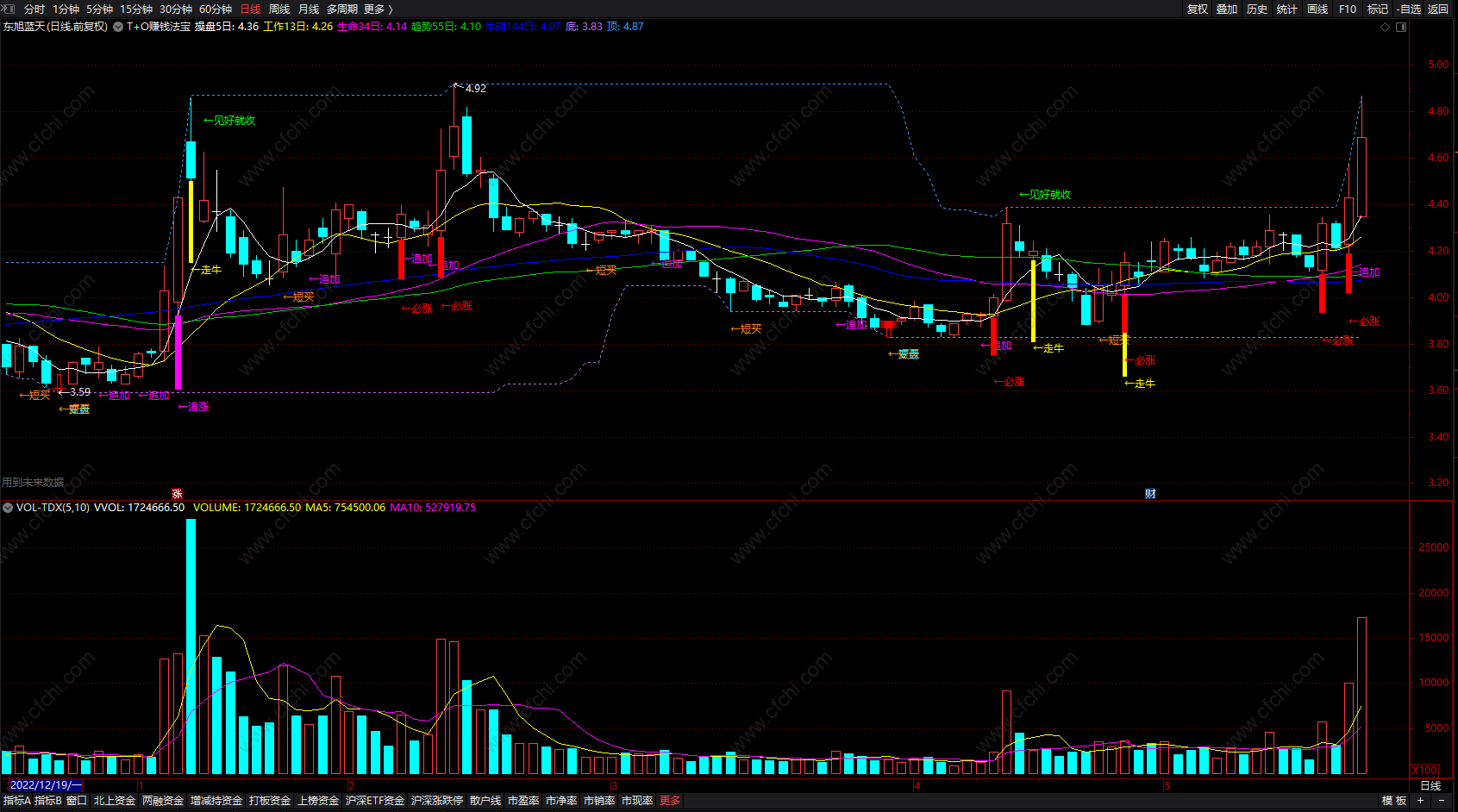Zoom out with the − button

coord(1442,801)
